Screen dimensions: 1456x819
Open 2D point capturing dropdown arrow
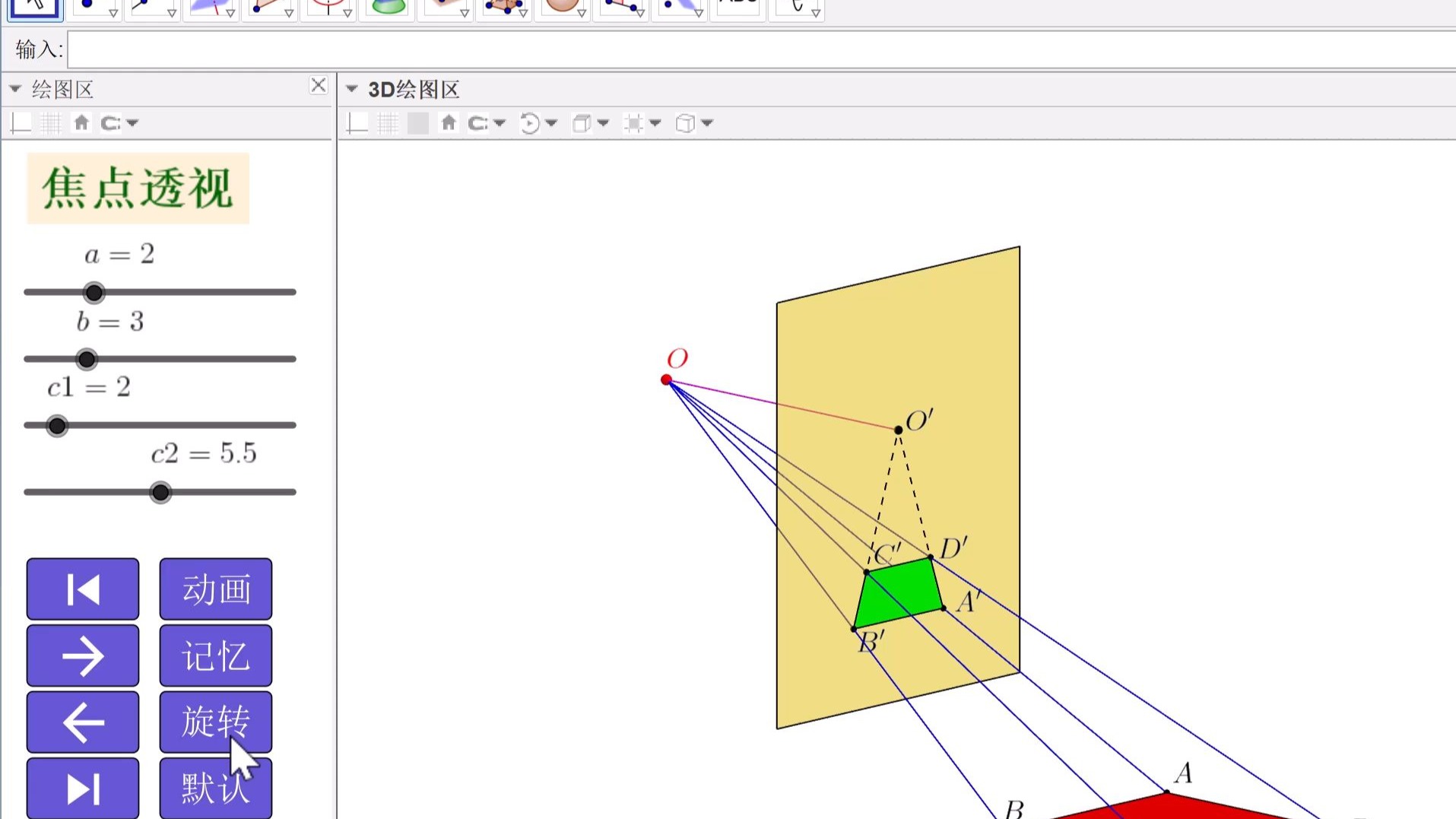[133, 123]
